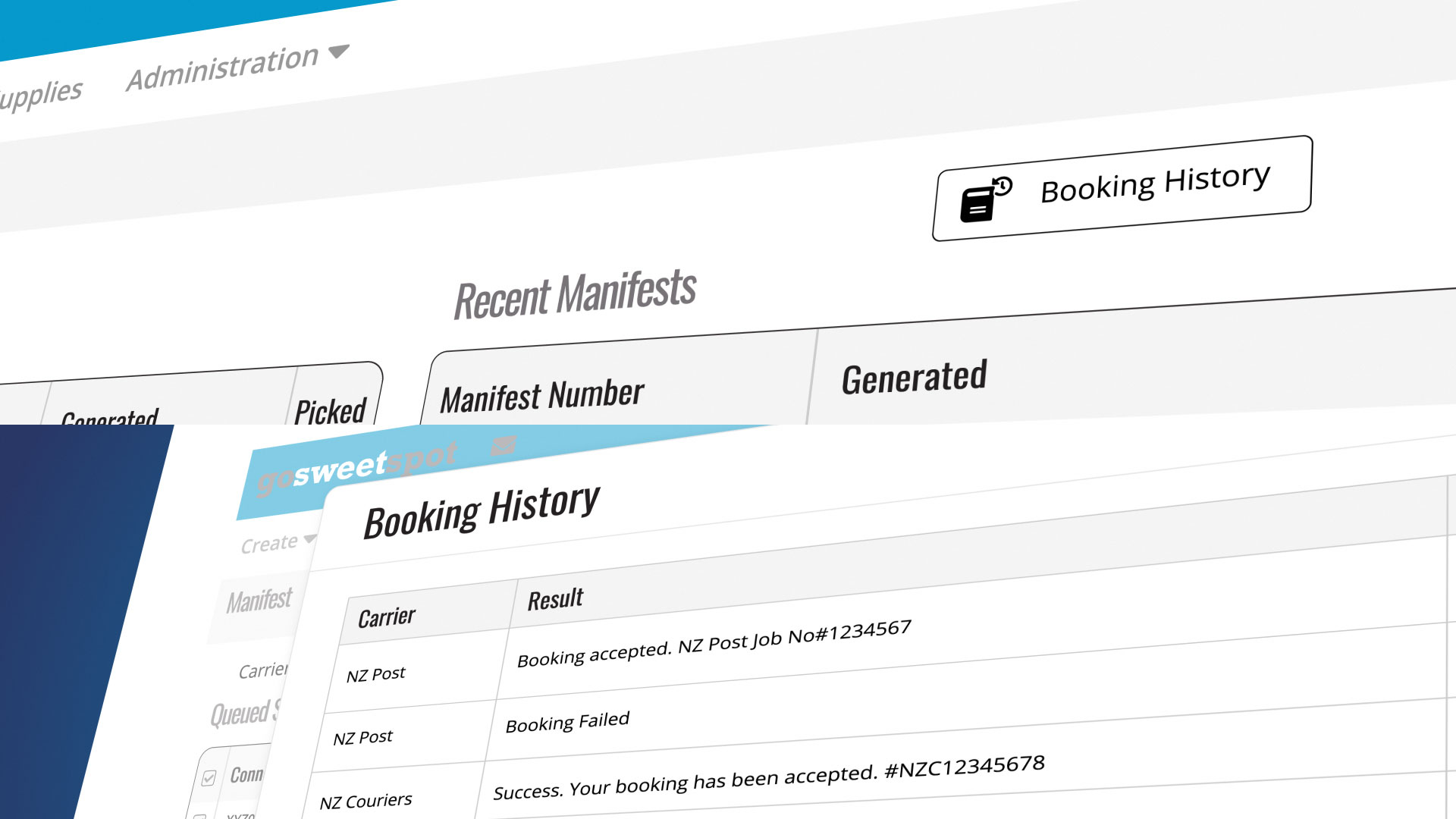Select the first NZ Post carrier cell

(376, 674)
